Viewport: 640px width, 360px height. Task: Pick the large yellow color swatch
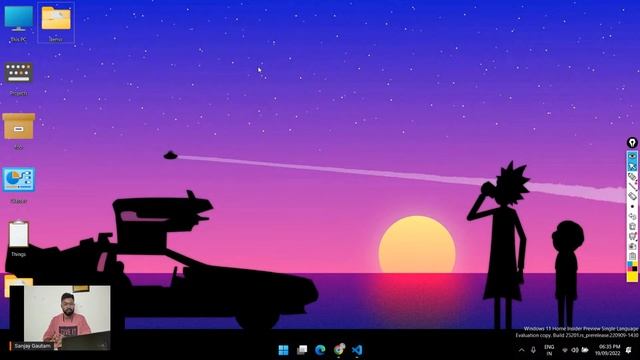pyautogui.click(x=632, y=276)
